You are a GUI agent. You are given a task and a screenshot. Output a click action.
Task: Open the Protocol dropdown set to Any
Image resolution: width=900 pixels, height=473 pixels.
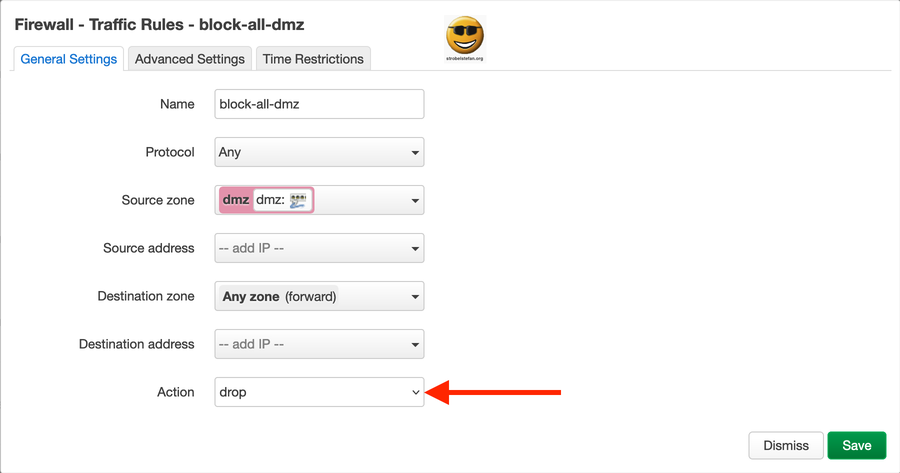[319, 152]
